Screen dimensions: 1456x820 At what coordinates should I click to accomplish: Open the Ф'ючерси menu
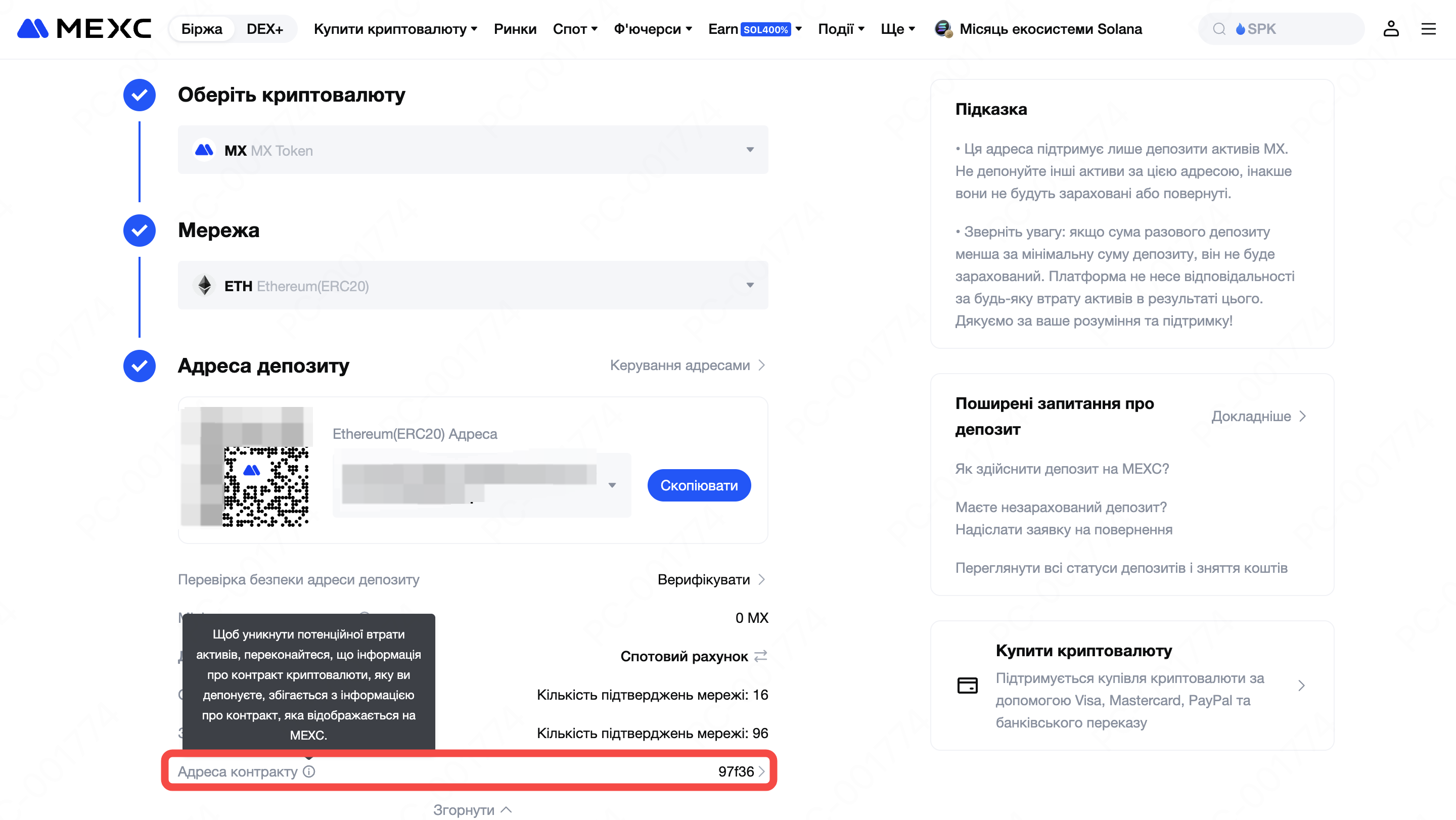pyautogui.click(x=653, y=29)
